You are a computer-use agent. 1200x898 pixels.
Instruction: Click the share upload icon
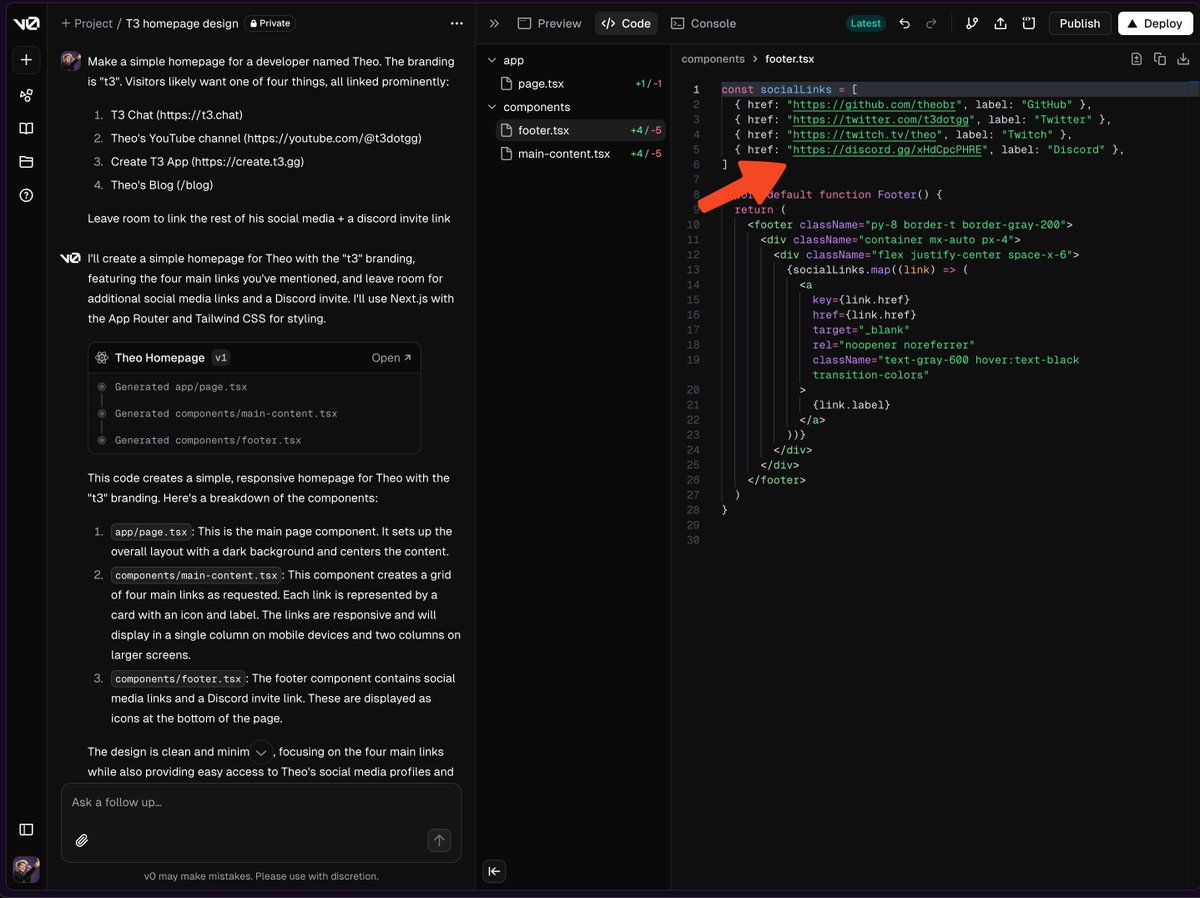[1000, 23]
